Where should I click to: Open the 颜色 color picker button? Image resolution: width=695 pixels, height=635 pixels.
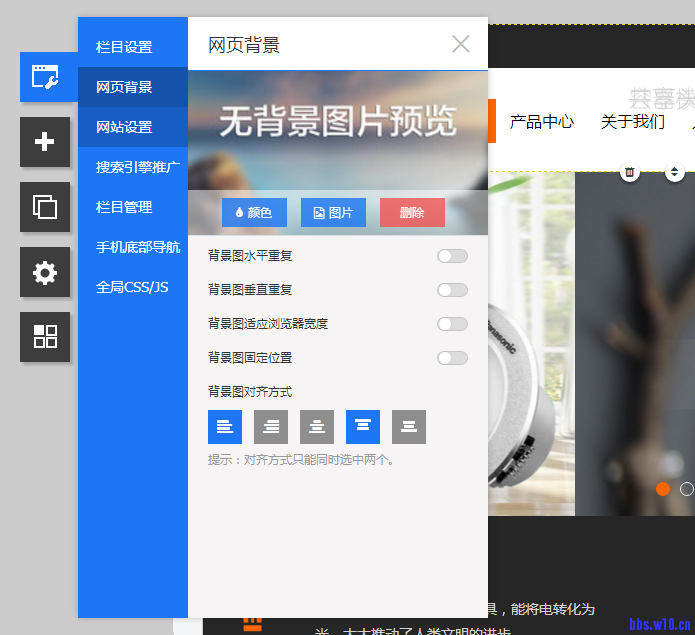click(x=254, y=213)
